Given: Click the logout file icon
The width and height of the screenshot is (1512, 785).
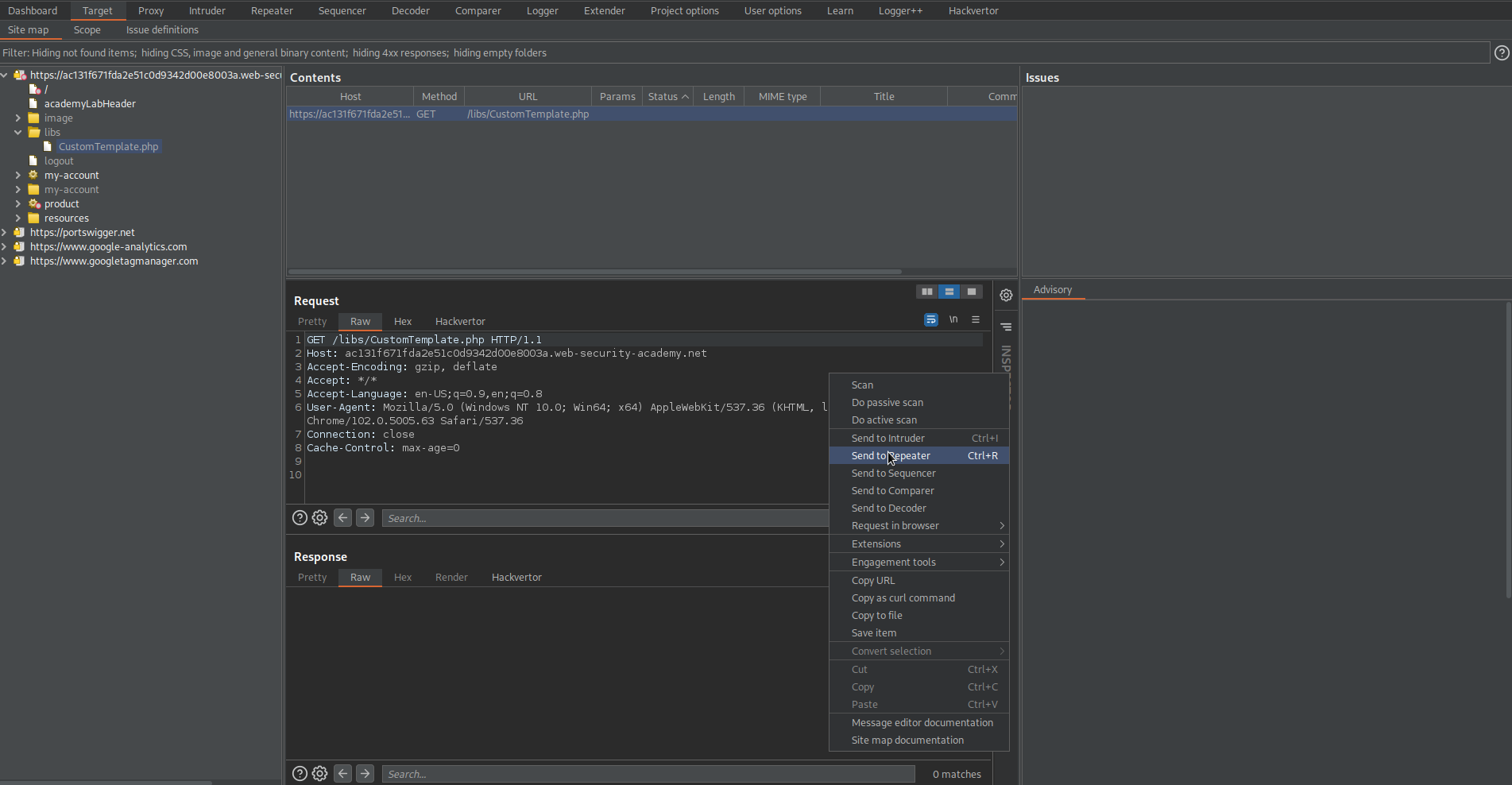Looking at the screenshot, I should (33, 160).
